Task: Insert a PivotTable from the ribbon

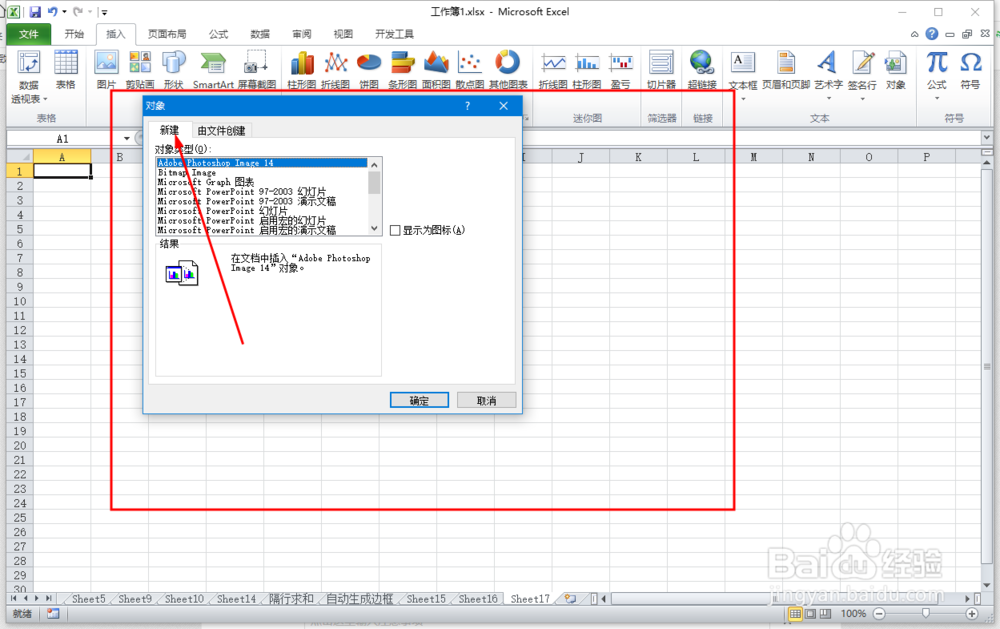Action: point(29,77)
